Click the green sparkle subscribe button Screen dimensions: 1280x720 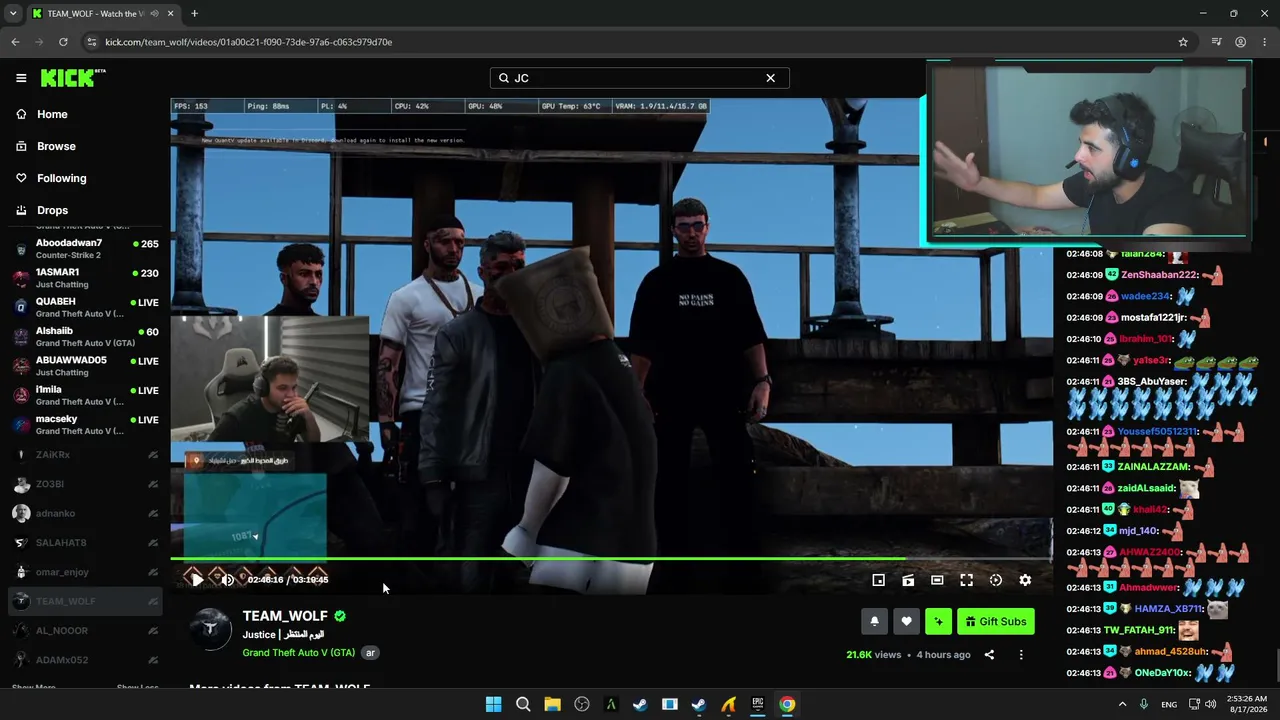coord(938,622)
